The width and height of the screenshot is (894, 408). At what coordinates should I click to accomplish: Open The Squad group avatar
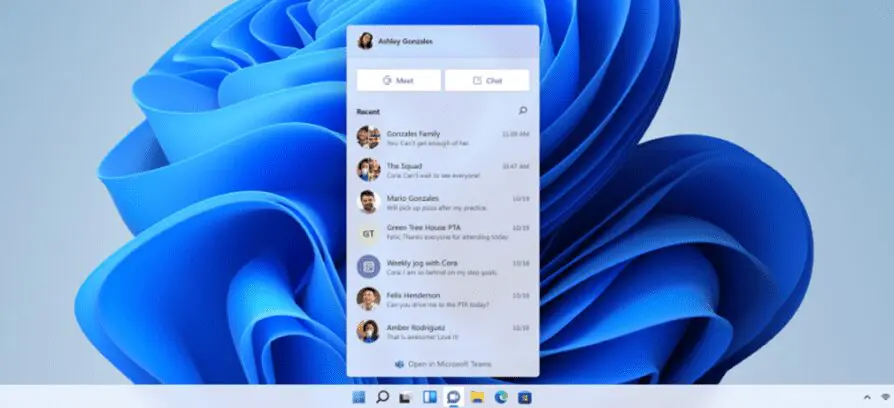(368, 170)
